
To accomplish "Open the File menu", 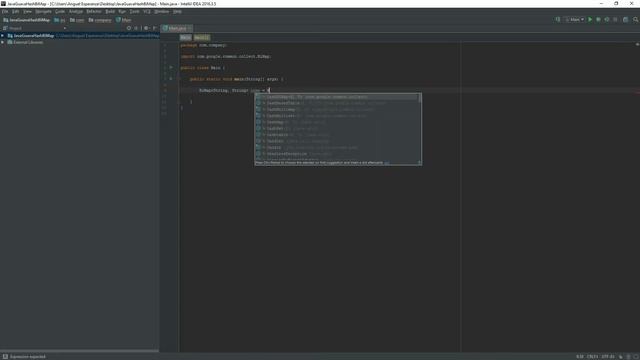I will tap(5, 11).
